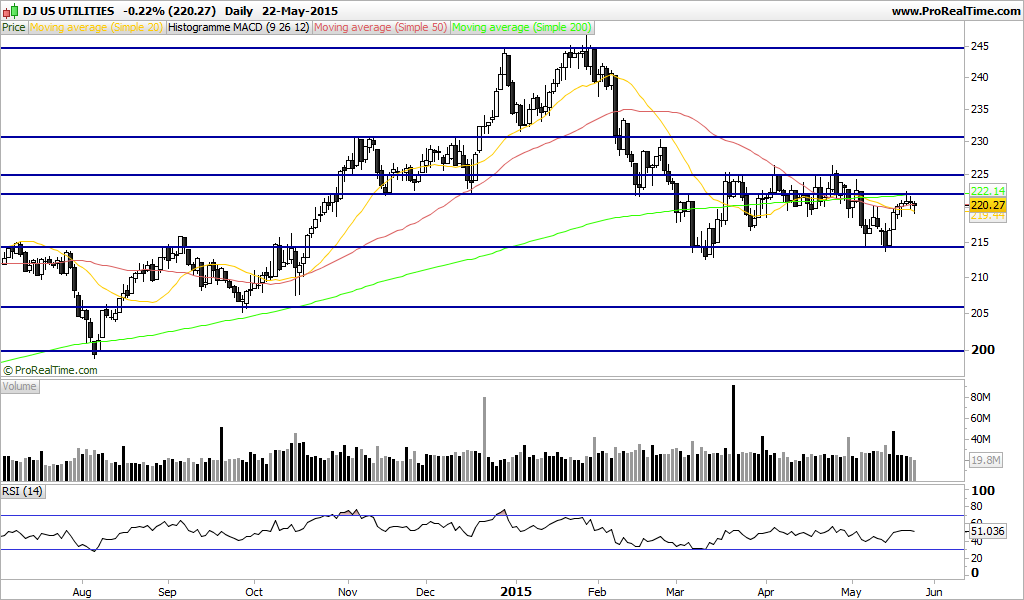This screenshot has height=600, width=1024.
Task: Click the Mar label on time axis
Action: point(675,592)
